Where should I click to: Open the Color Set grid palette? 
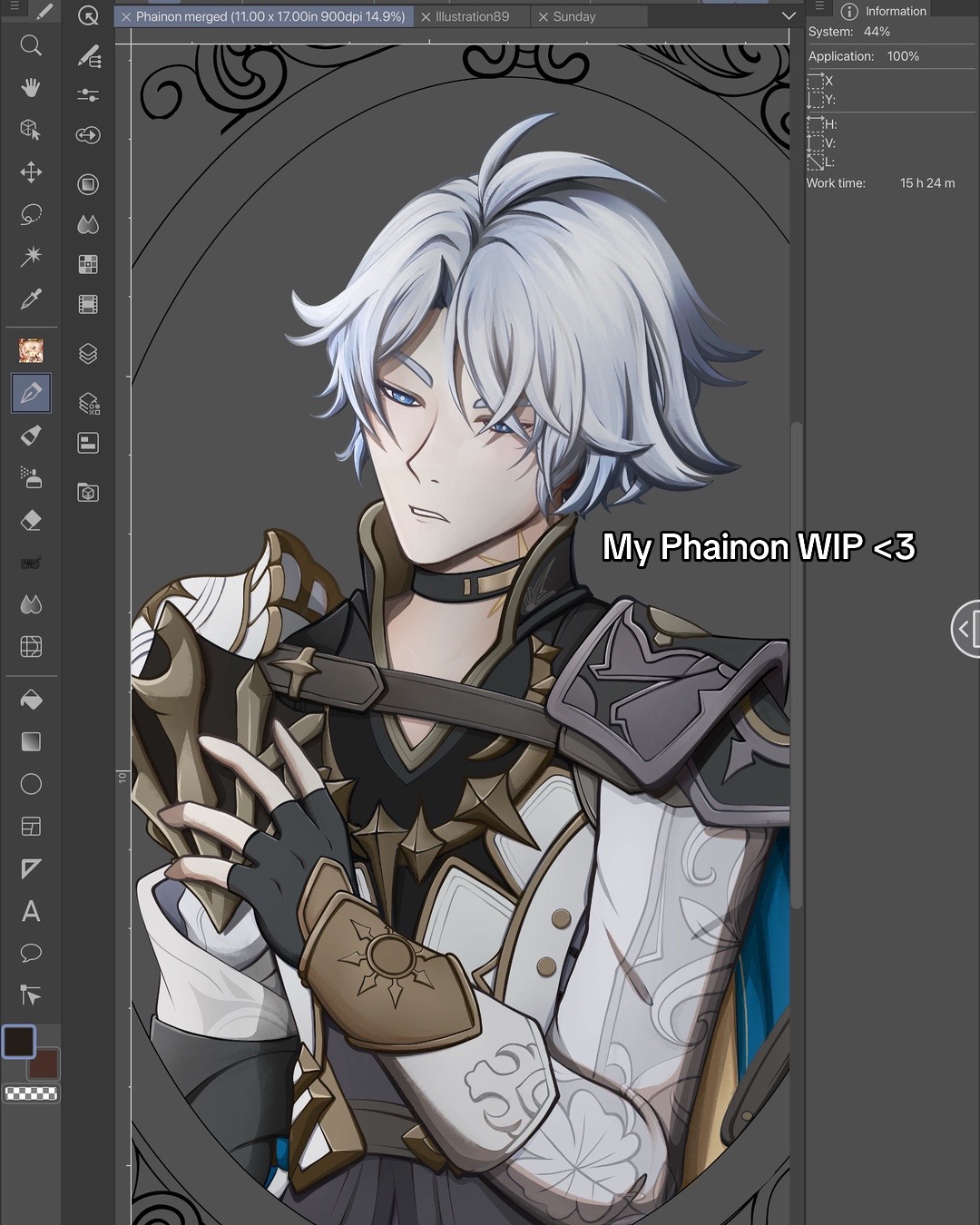click(x=88, y=264)
